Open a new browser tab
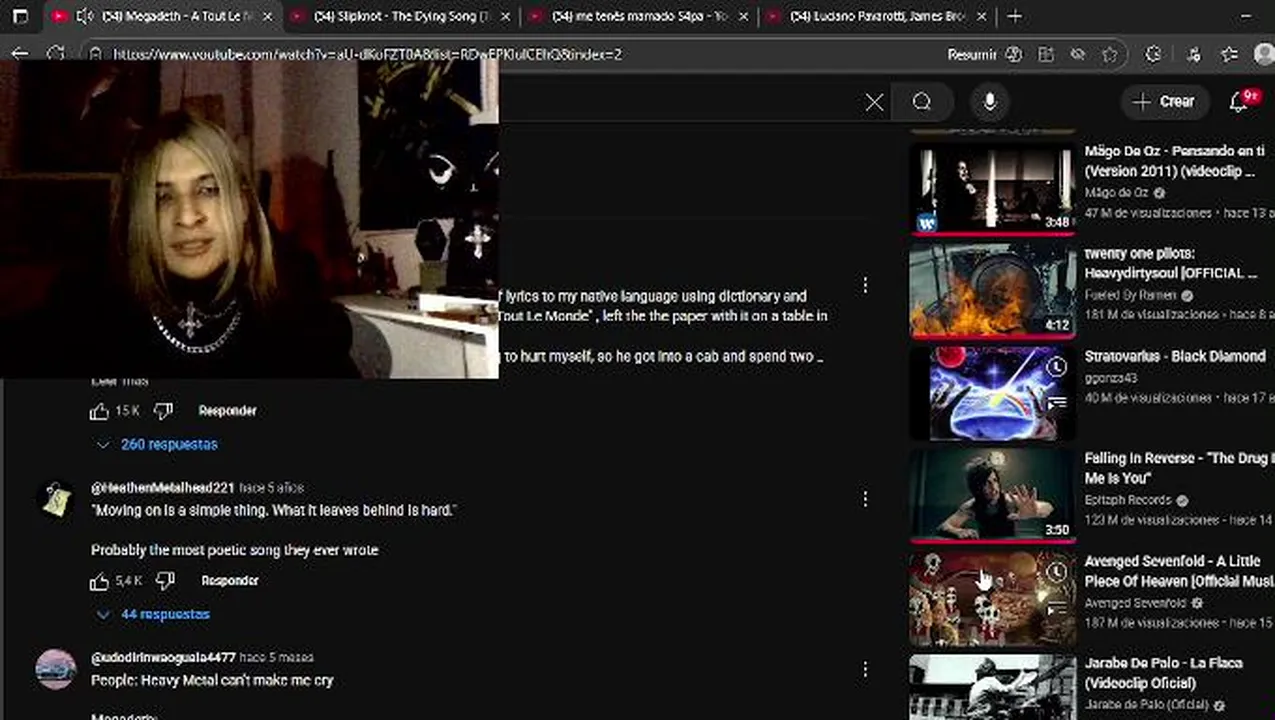 click(x=1015, y=16)
